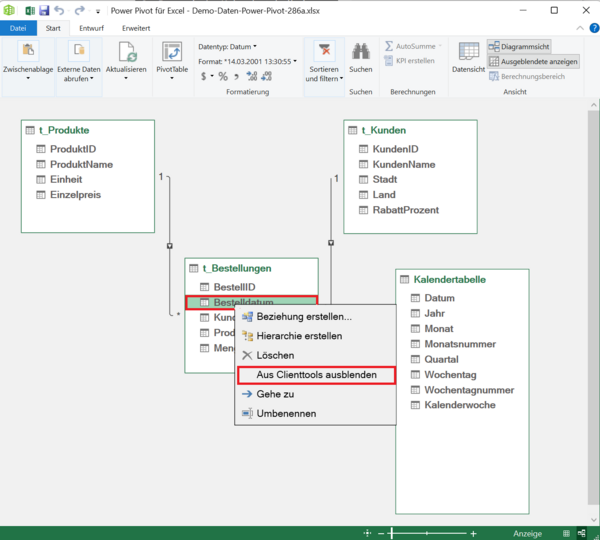Click the Zwischenablage clipboard icon
Screen dimensions: 600x540
coord(28,52)
